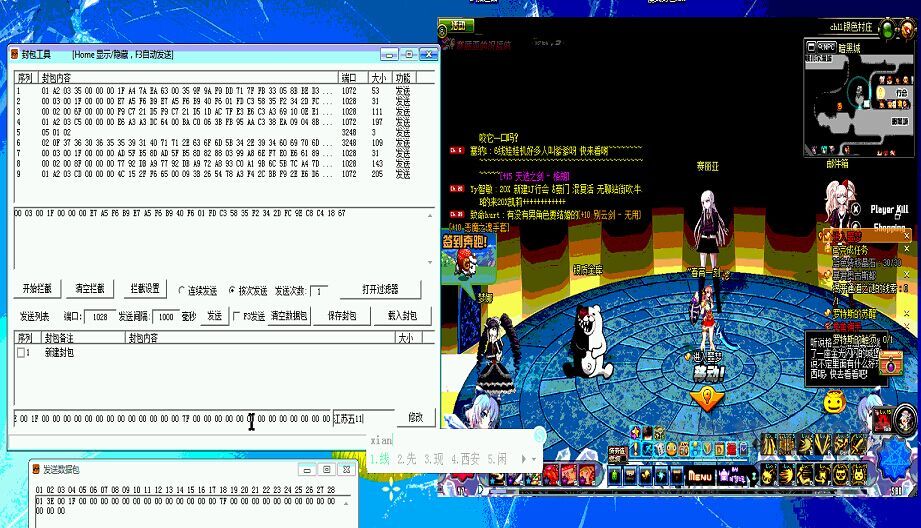Image resolution: width=921 pixels, height=528 pixels.
Task: Click the treasure chest icon in quest popup
Action: tap(890, 362)
